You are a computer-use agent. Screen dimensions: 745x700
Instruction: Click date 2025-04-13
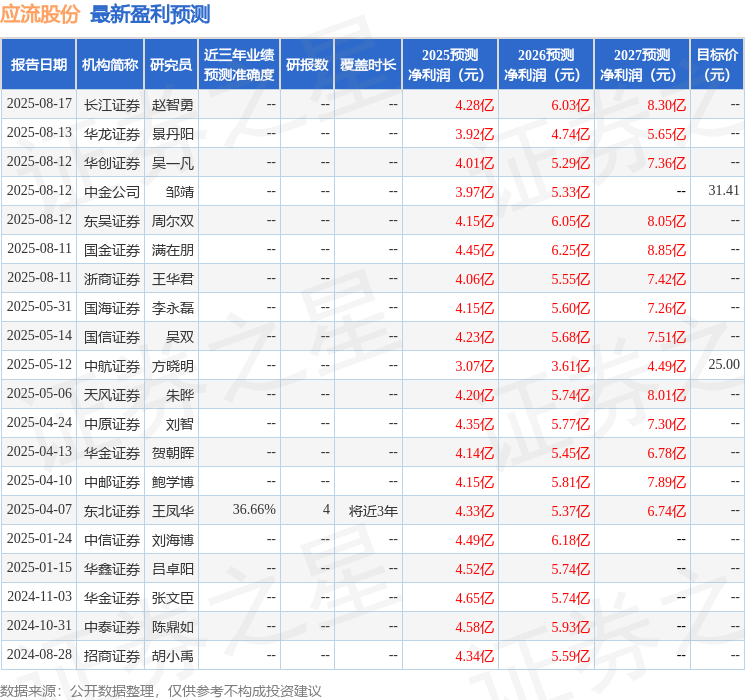point(39,451)
